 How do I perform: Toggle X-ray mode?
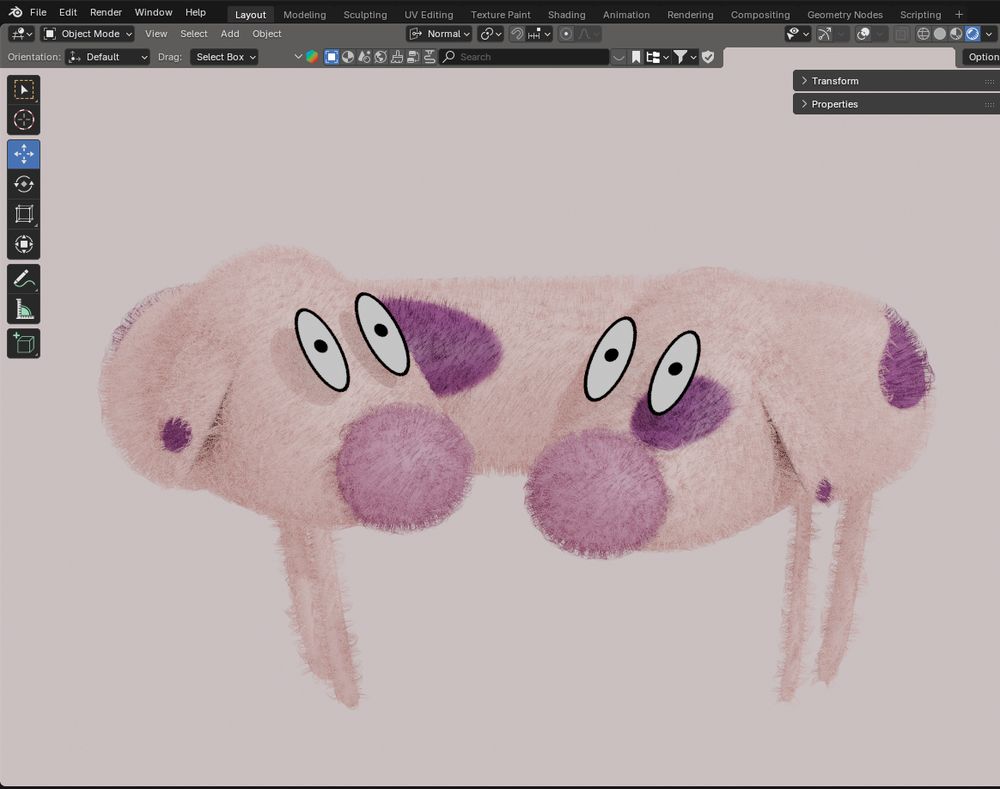pyautogui.click(x=901, y=34)
